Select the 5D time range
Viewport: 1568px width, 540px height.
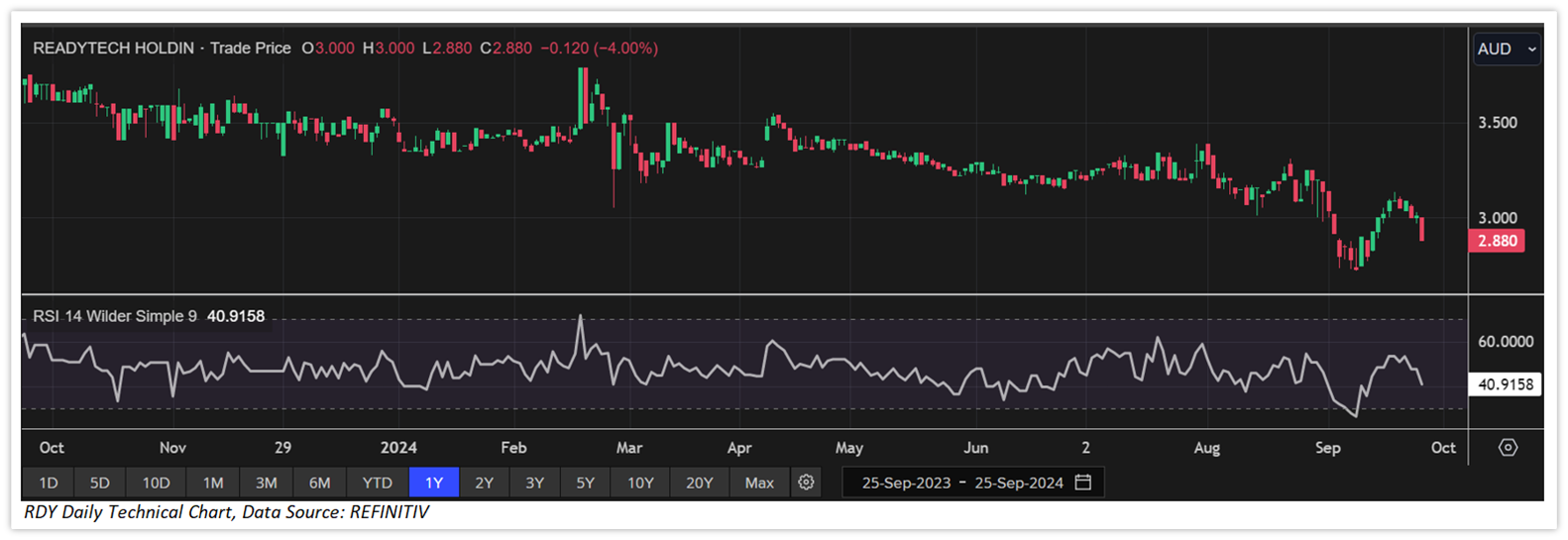point(100,483)
